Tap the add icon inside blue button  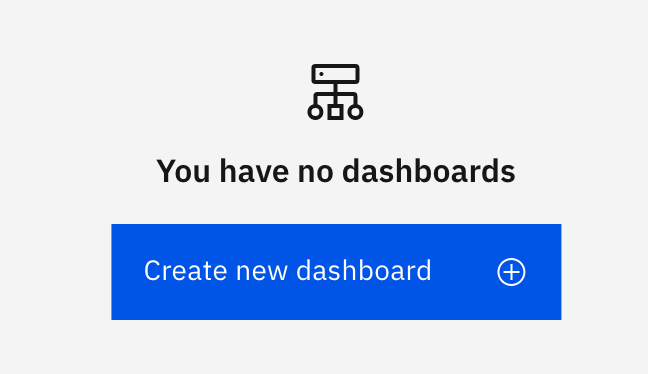coord(511,272)
